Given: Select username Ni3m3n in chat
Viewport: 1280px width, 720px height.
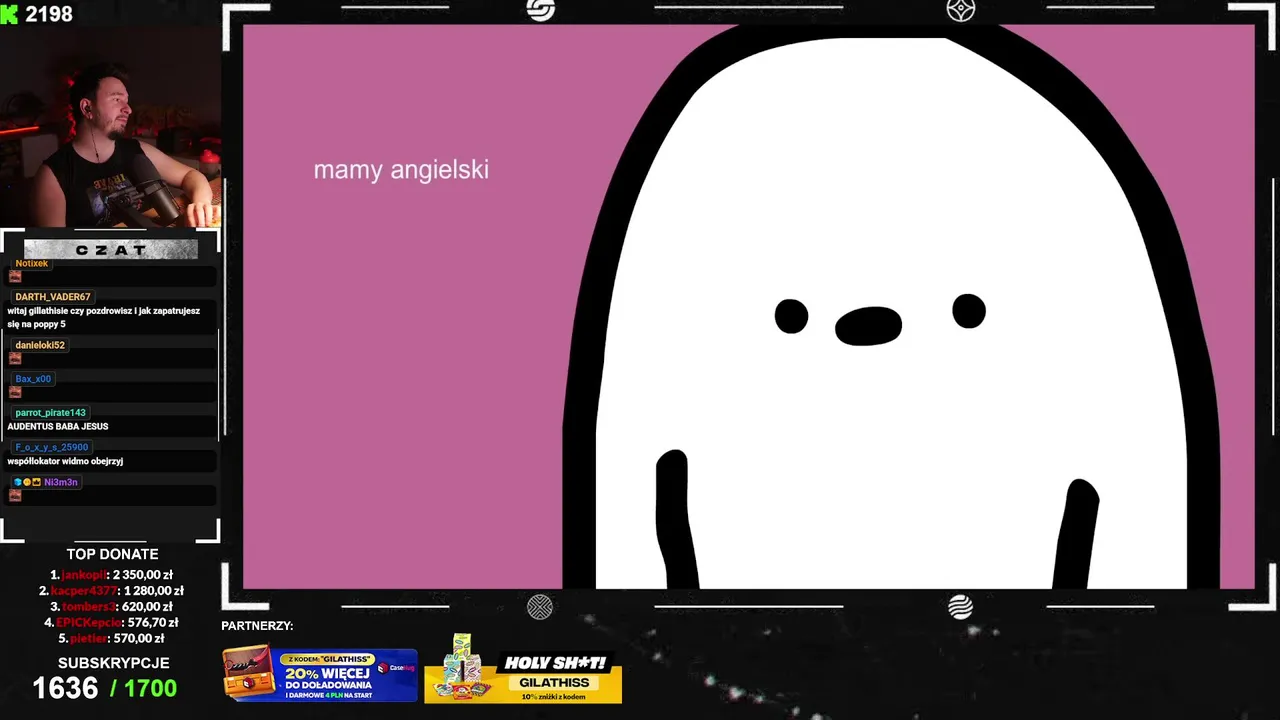Looking at the screenshot, I should tap(60, 482).
